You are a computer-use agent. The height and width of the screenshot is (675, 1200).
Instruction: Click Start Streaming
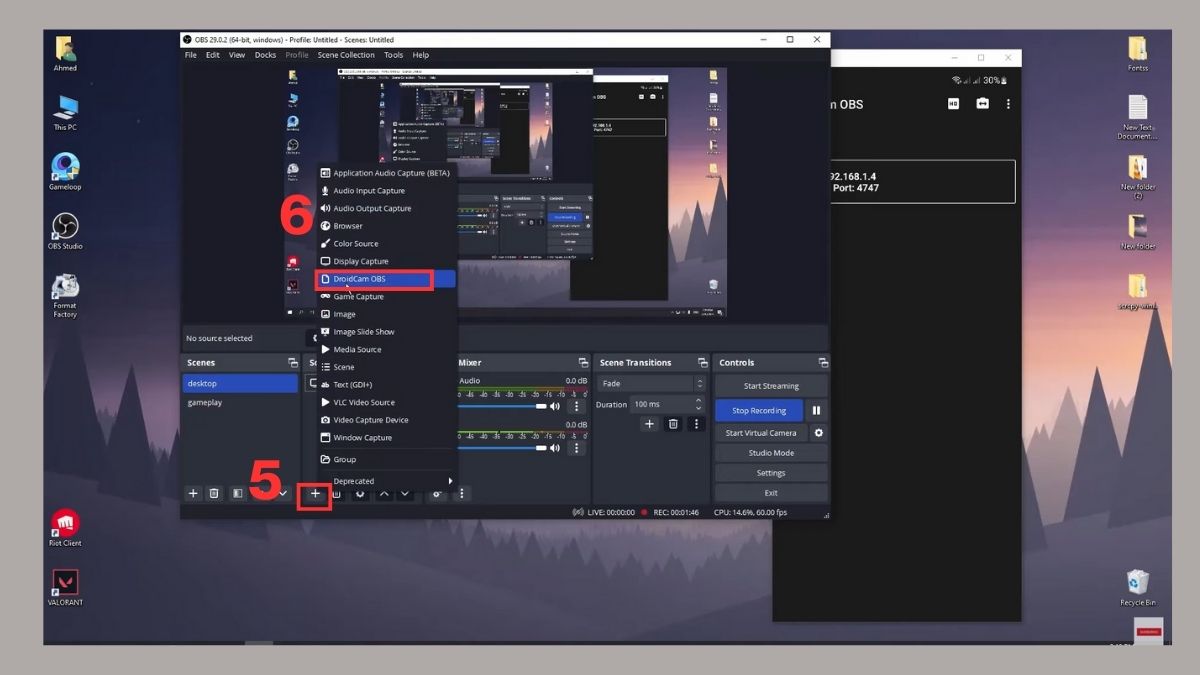point(771,386)
